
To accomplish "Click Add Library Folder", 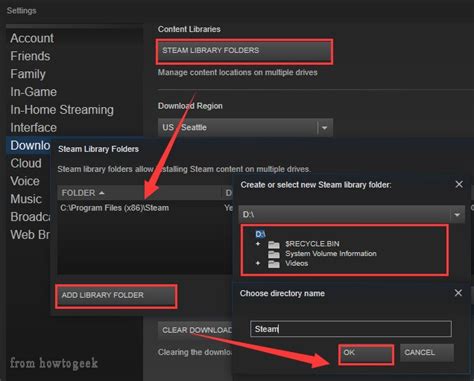I will pos(116,296).
